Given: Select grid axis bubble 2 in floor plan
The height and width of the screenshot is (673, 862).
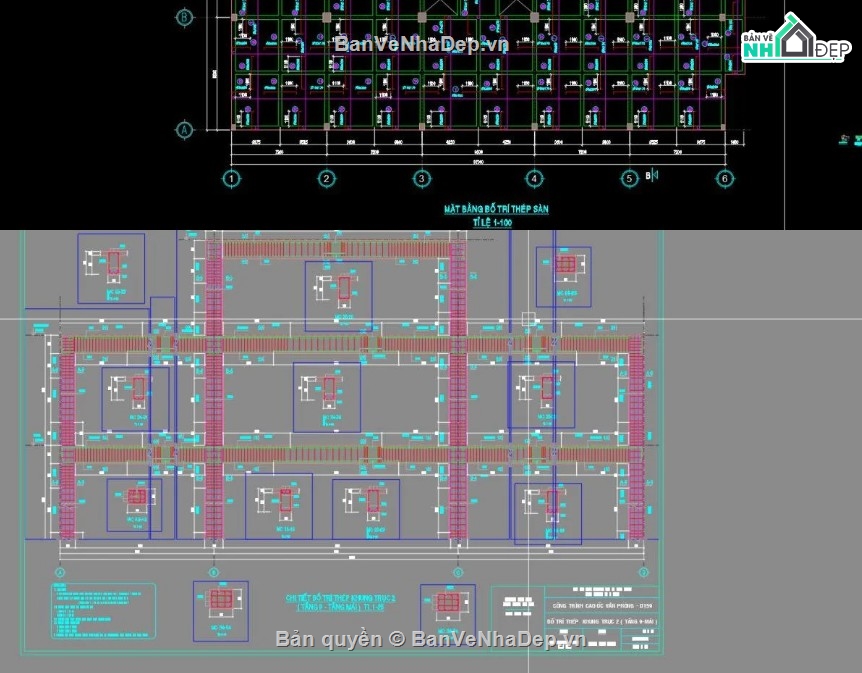Looking at the screenshot, I should 326,179.
